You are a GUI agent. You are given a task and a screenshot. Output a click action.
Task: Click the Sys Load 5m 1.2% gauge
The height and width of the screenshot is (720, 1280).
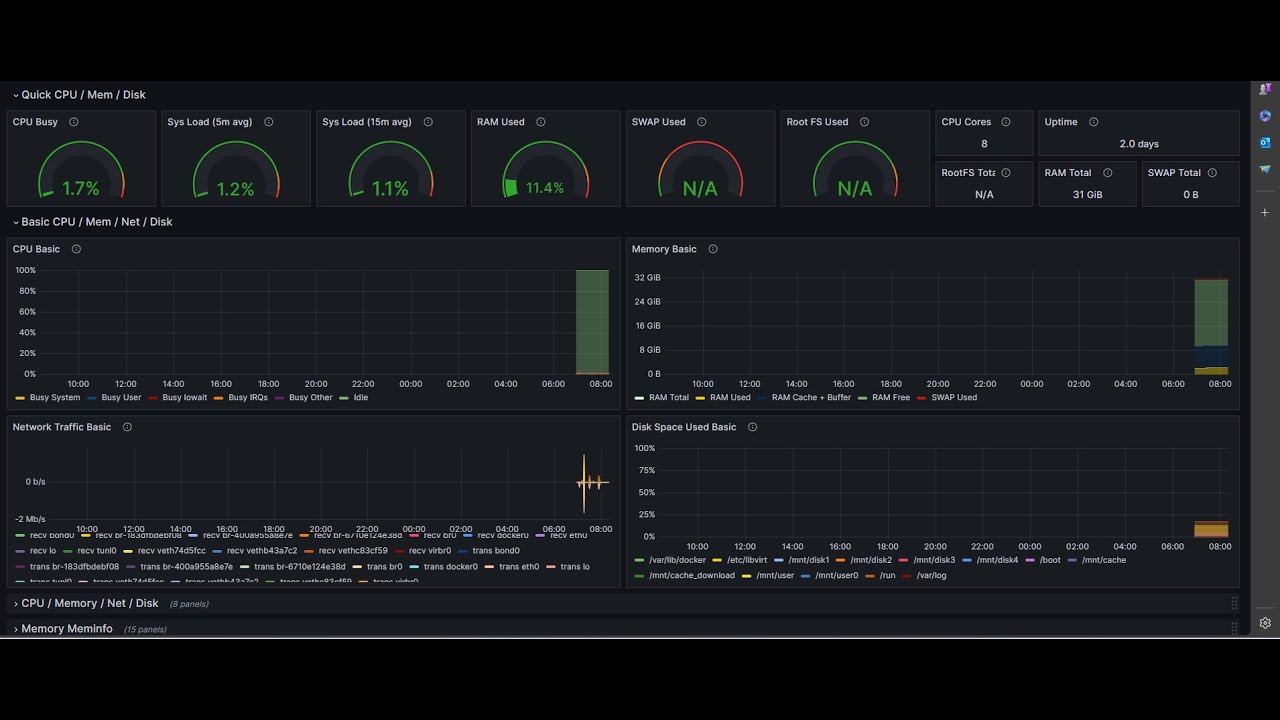click(x=236, y=172)
